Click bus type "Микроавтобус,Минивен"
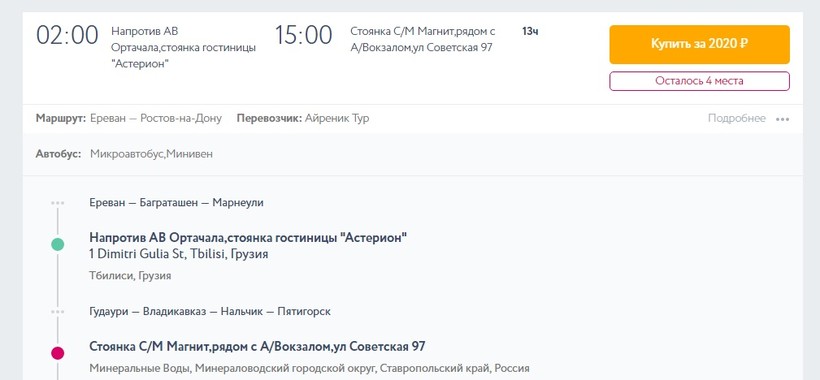This screenshot has height=380, width=820. pyautogui.click(x=151, y=154)
